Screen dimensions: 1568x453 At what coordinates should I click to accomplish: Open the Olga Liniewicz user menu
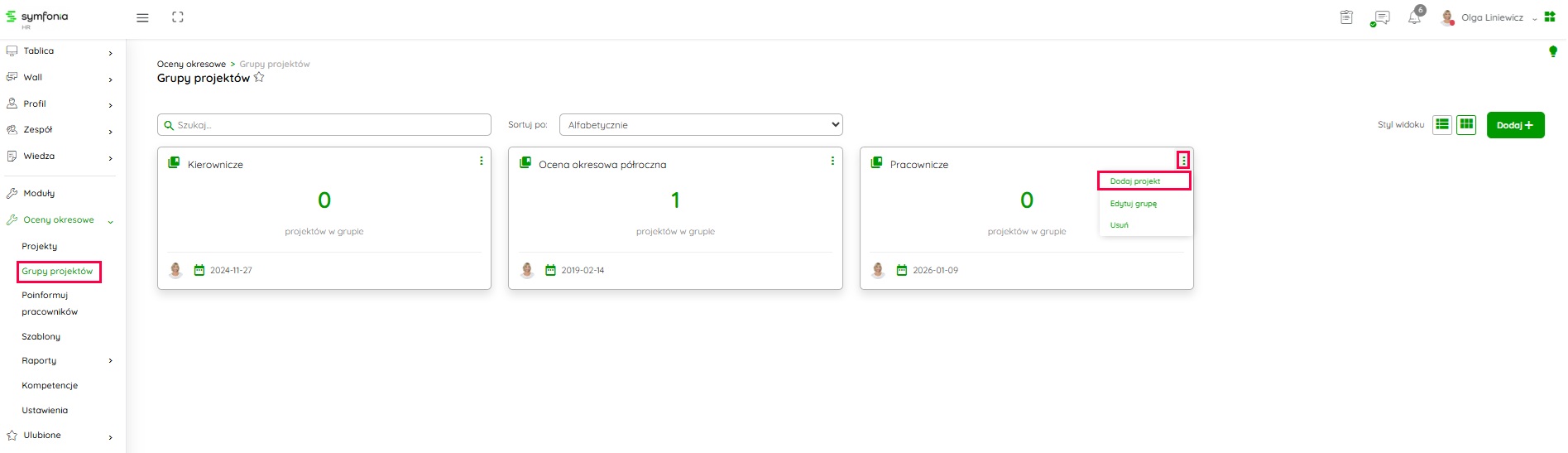tap(1491, 17)
